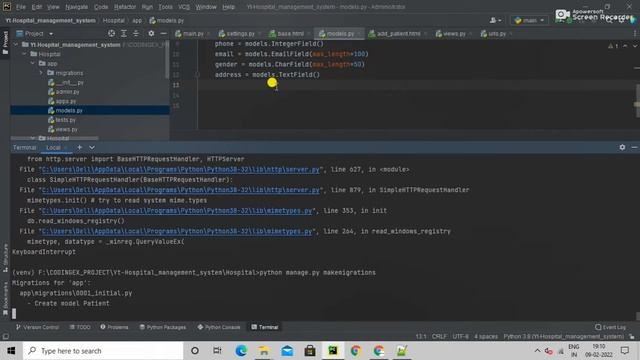The height and width of the screenshot is (360, 640).
Task: Open the main run configuration dropdown
Action: [x=529, y=20]
